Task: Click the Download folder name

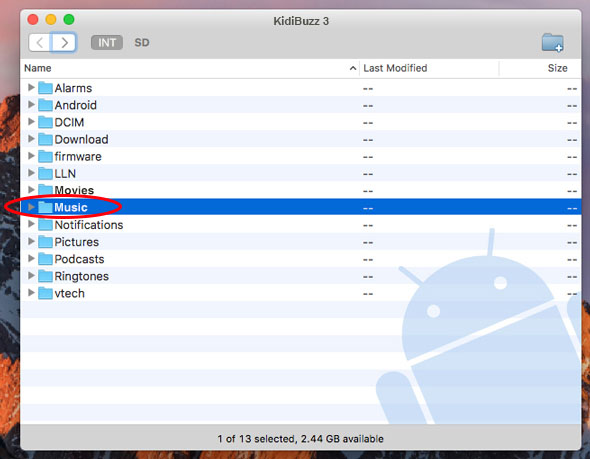Action: click(x=81, y=139)
